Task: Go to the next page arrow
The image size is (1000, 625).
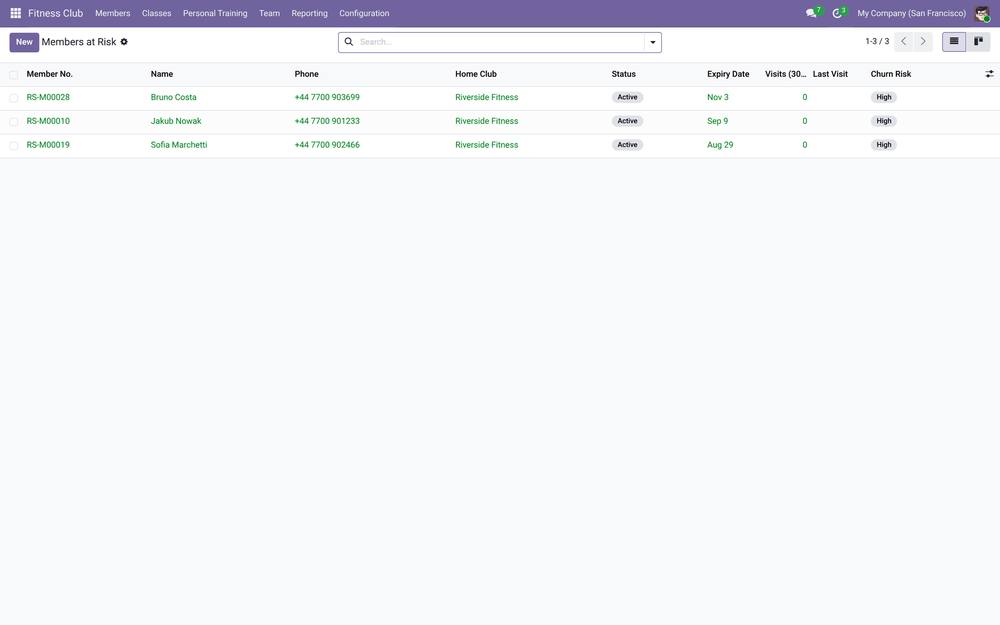Action: 923,41
